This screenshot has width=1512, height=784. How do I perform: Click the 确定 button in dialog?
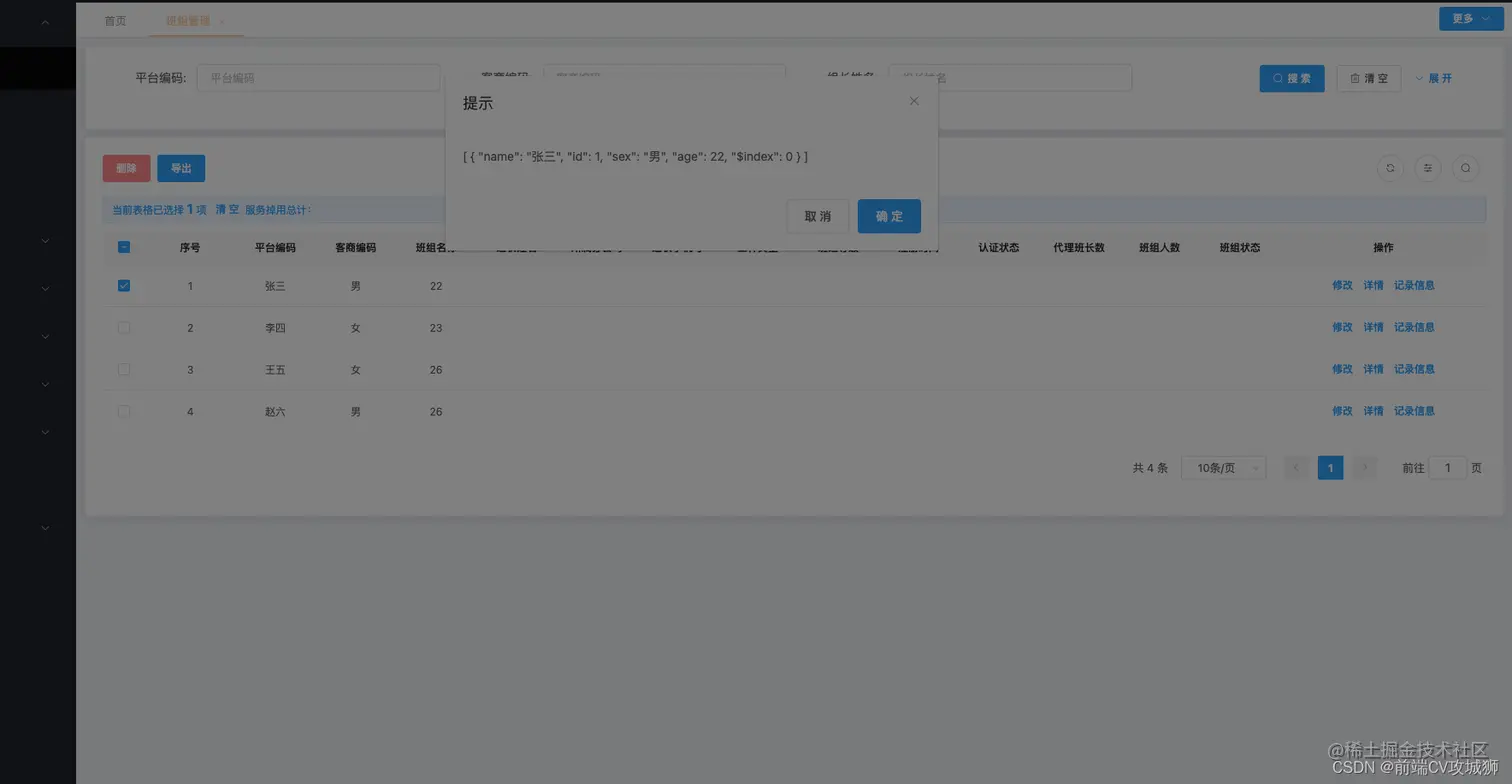click(x=889, y=216)
